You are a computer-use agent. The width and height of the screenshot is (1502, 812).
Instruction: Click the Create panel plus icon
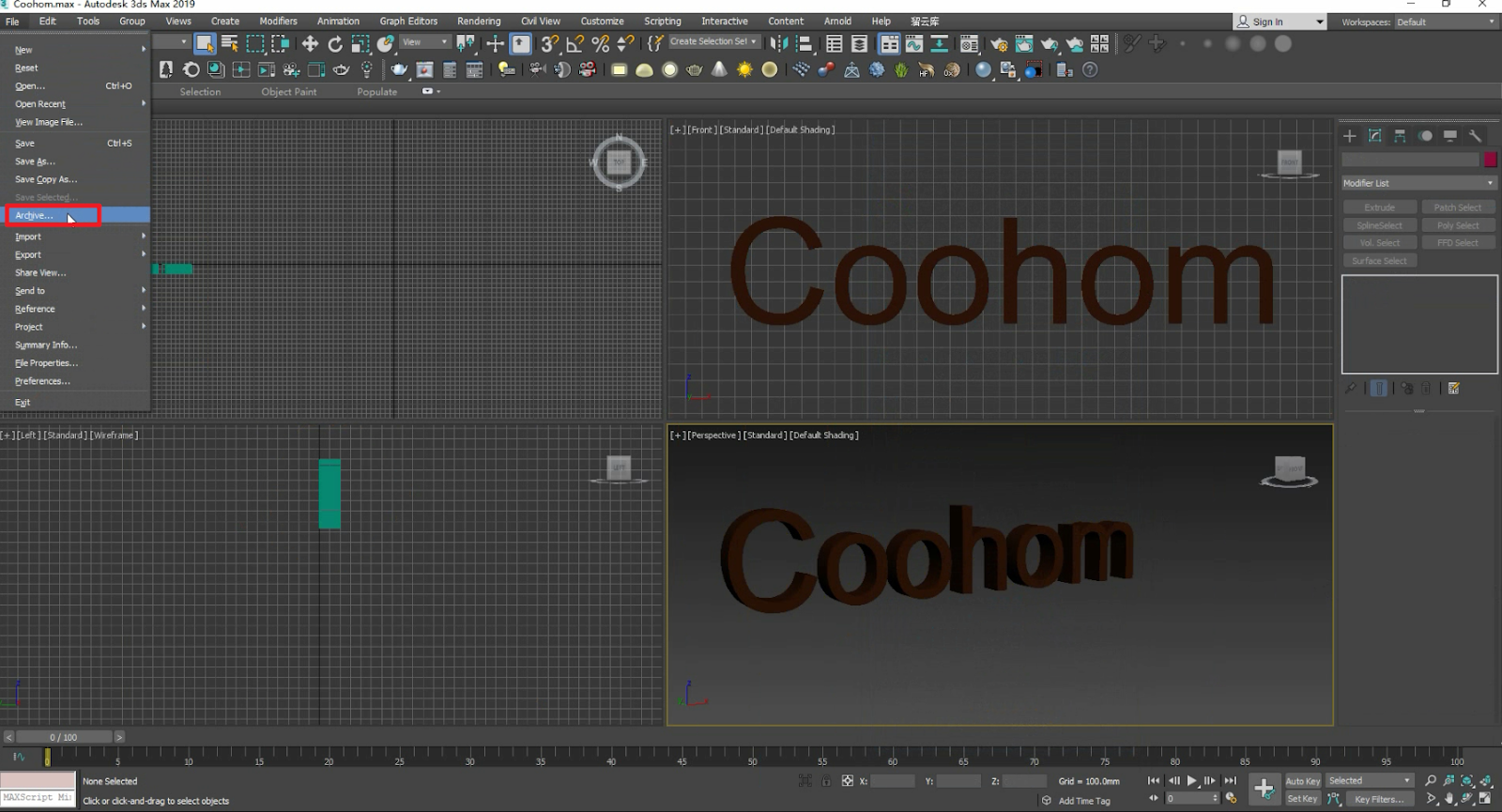click(x=1350, y=136)
